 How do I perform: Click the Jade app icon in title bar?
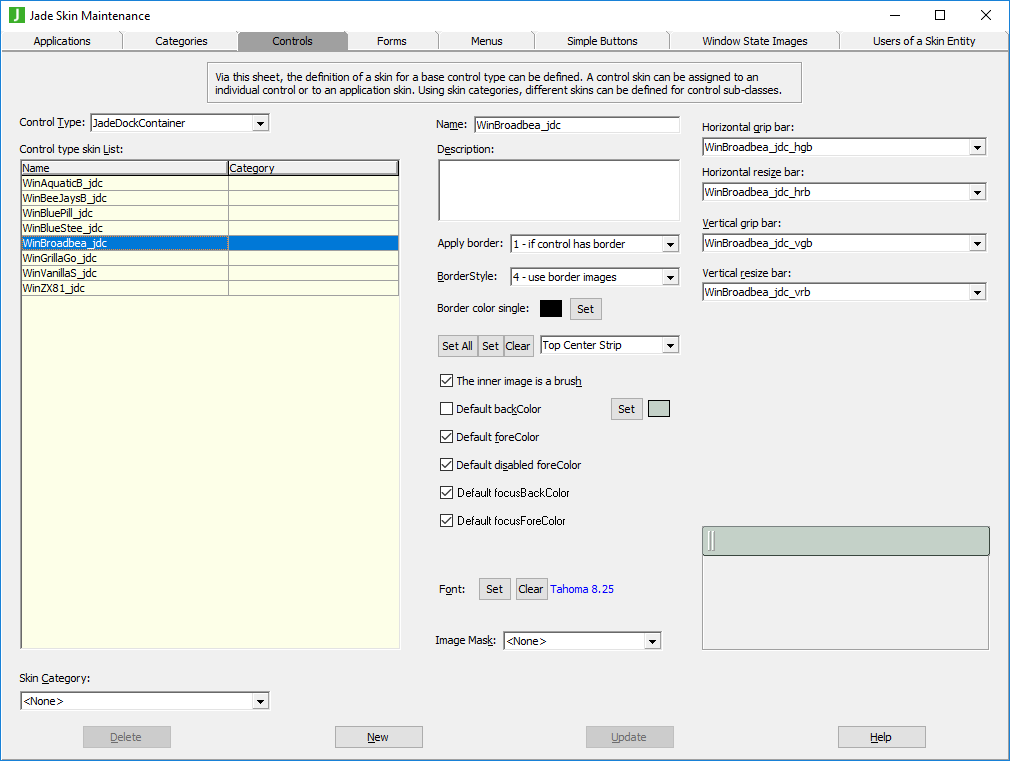tap(16, 15)
